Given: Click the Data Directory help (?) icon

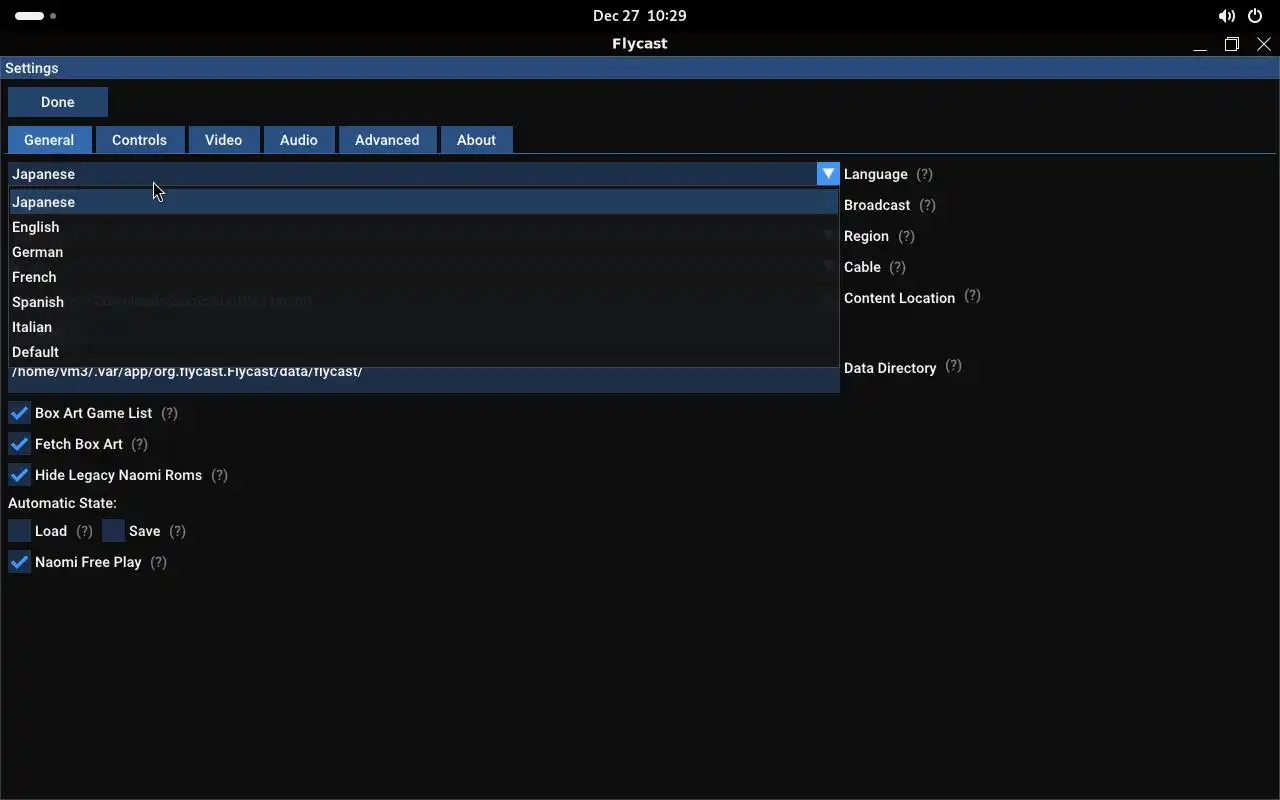Looking at the screenshot, I should [x=953, y=366].
